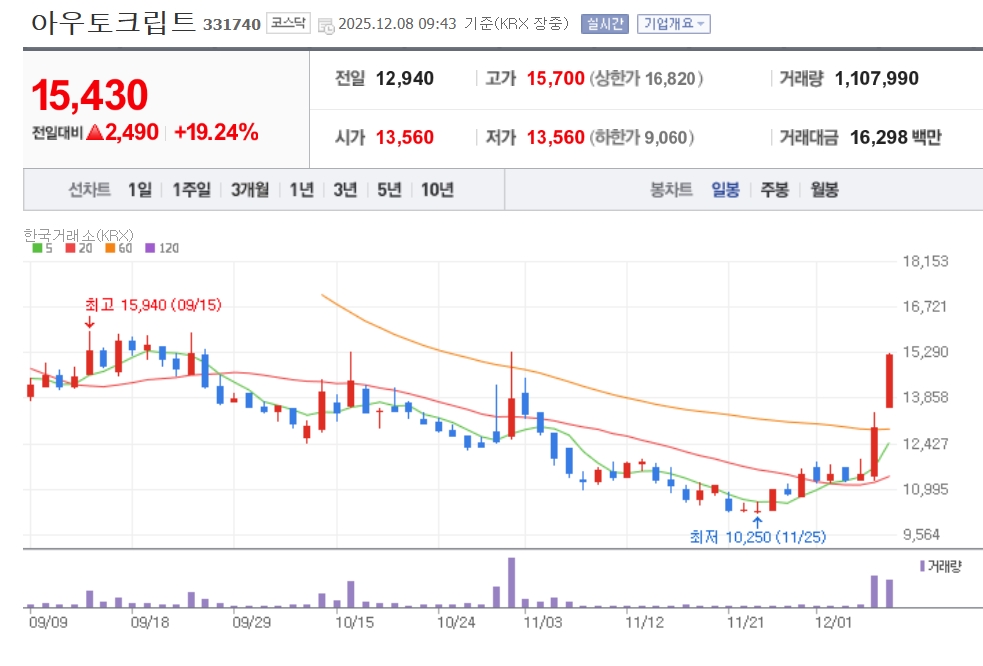The width and height of the screenshot is (983, 666).
Task: Select the 3개월 line chart tab
Action: click(x=250, y=189)
